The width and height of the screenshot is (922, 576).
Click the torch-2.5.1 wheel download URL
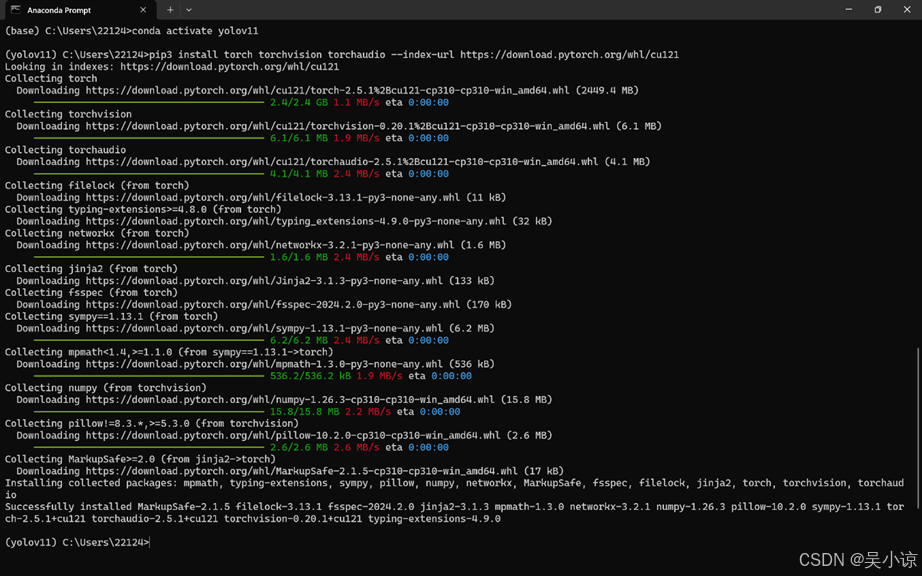(328, 91)
